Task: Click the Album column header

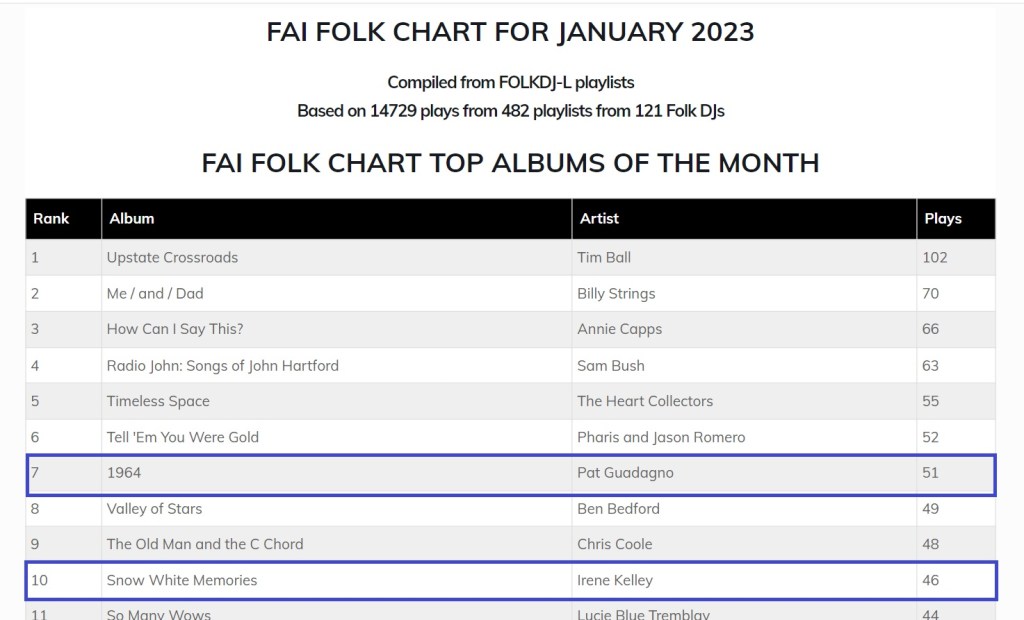Action: coord(132,218)
